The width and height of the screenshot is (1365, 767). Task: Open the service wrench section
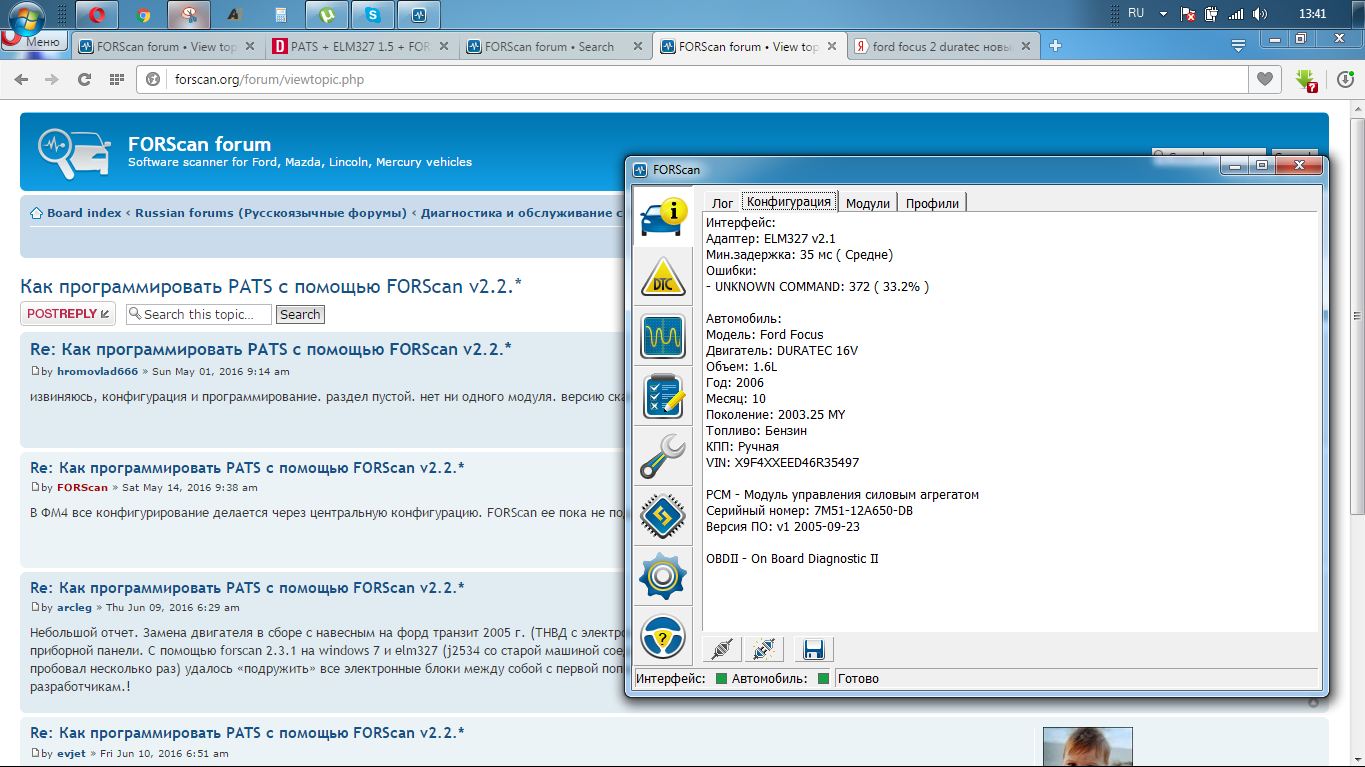tap(663, 457)
